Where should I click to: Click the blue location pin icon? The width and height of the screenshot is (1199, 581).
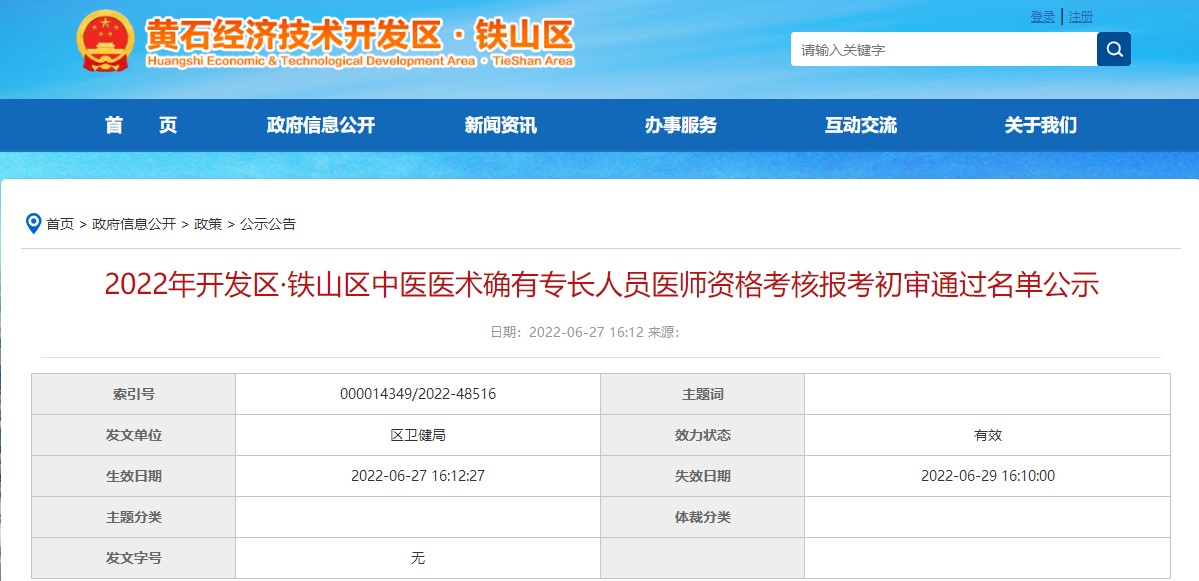pyautogui.click(x=33, y=223)
